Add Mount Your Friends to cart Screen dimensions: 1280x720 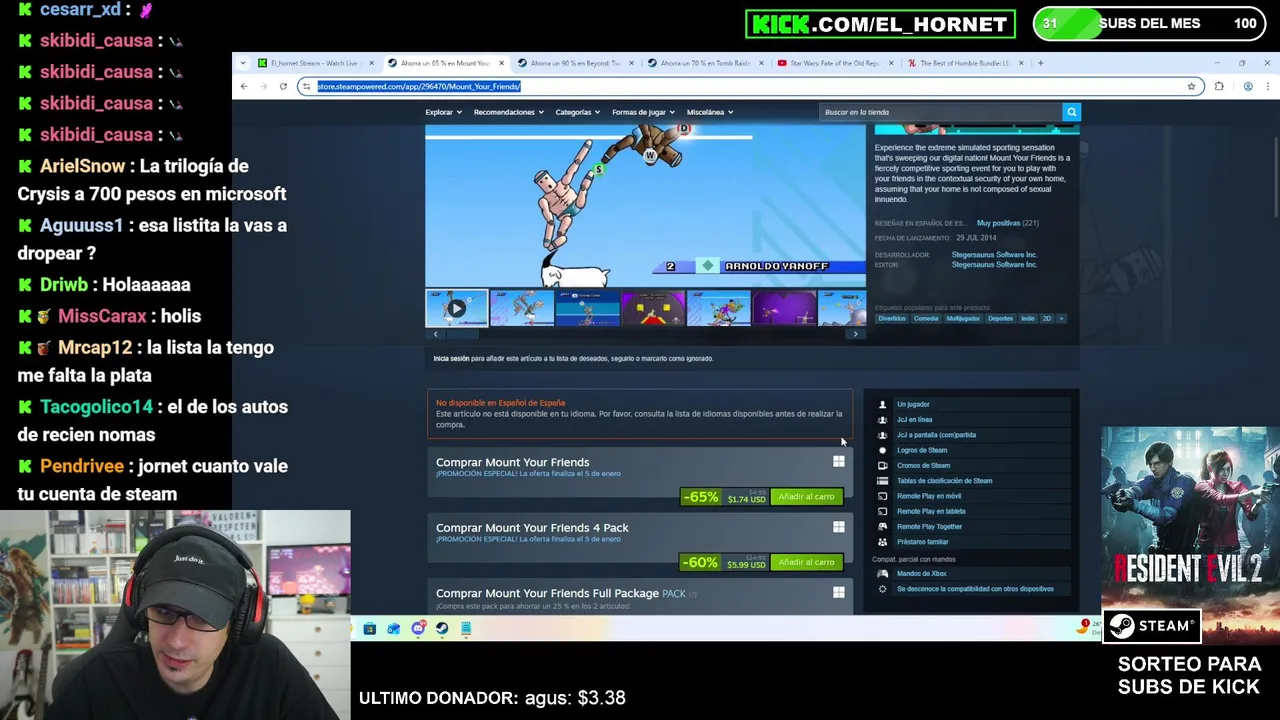point(806,497)
